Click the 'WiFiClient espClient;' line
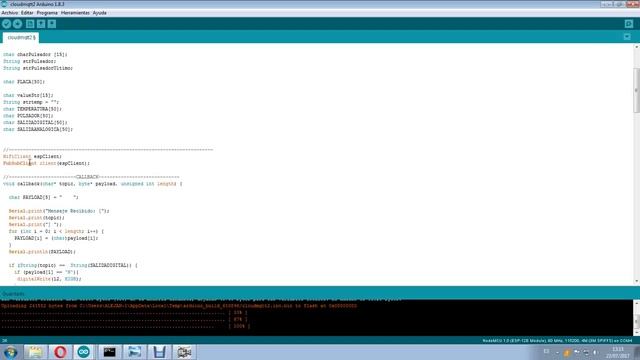 coord(32,156)
